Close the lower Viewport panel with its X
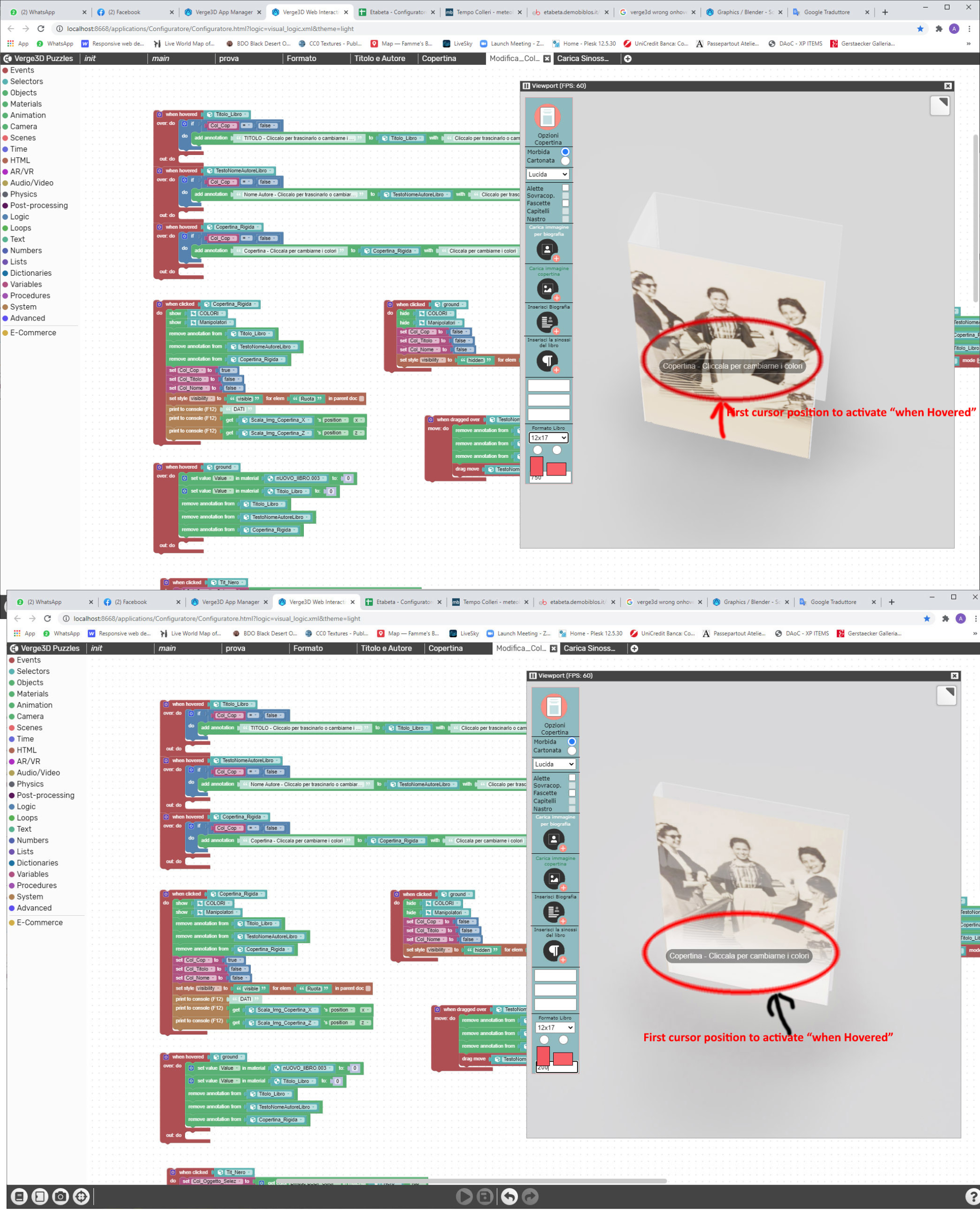The height and width of the screenshot is (1221, 980). [x=955, y=676]
